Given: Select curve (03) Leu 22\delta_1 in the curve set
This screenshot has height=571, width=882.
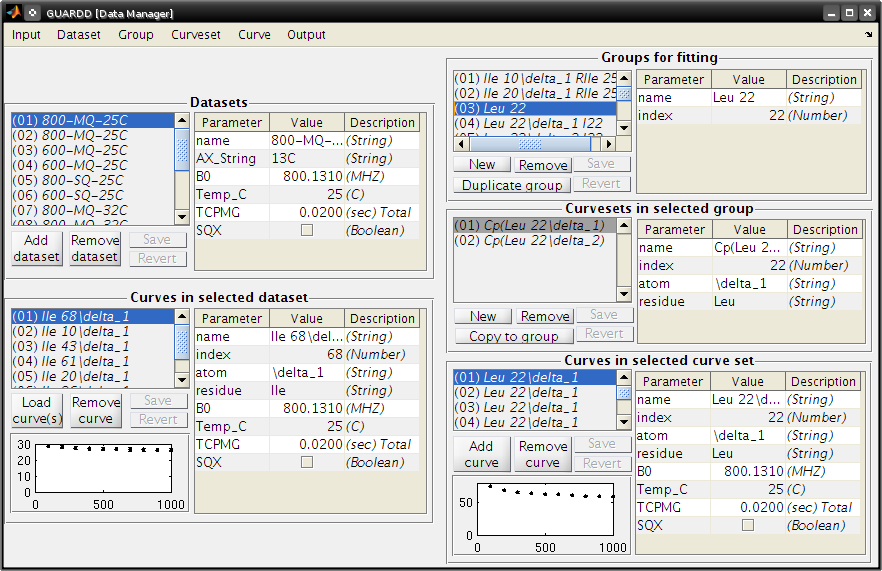Looking at the screenshot, I should [x=536, y=407].
